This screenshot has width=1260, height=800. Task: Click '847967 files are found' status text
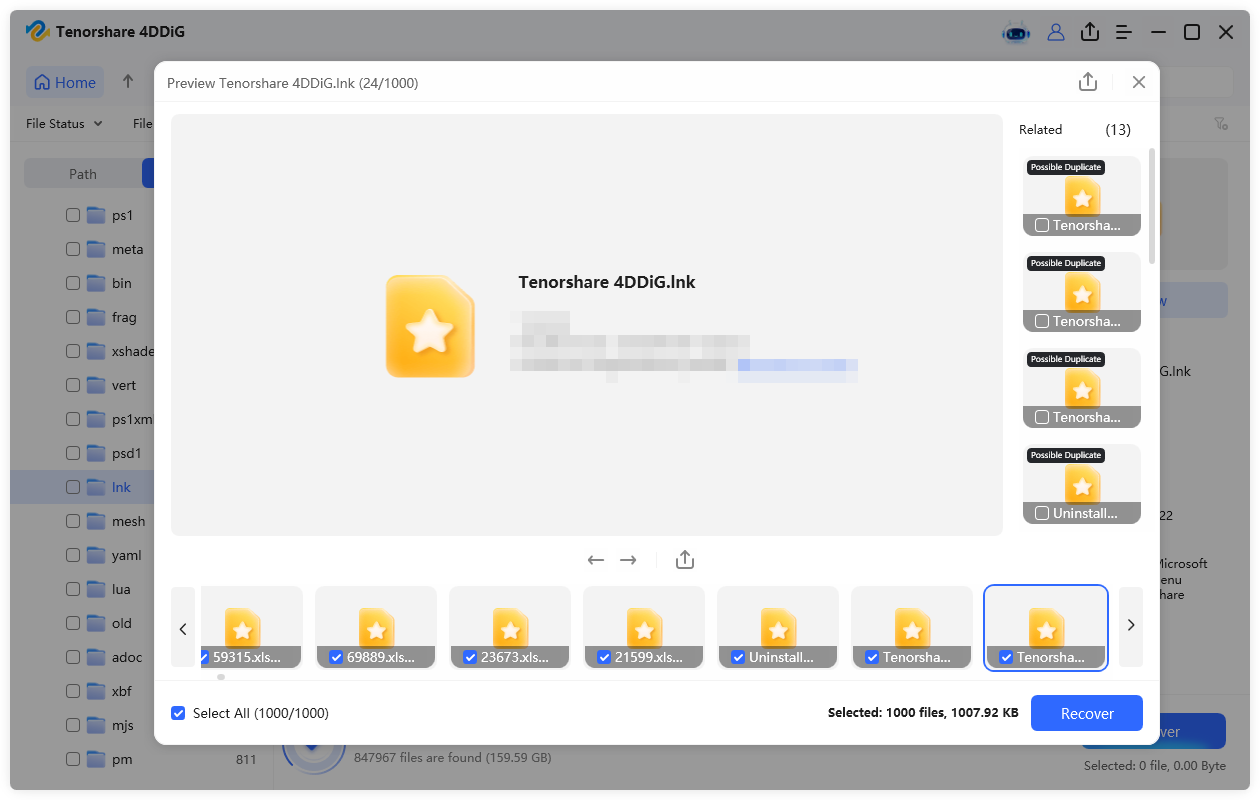click(x=453, y=758)
